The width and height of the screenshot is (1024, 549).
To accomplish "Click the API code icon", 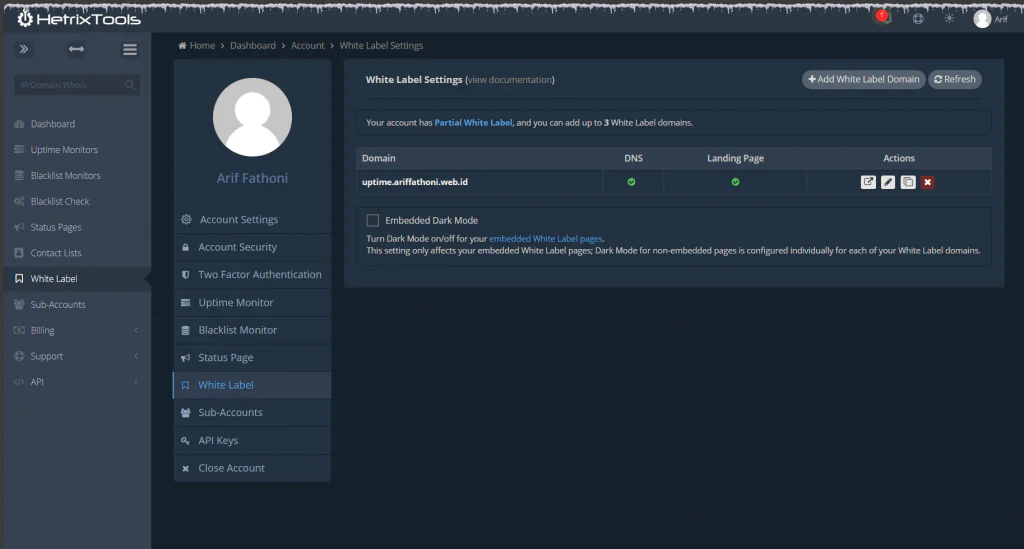I will (19, 382).
